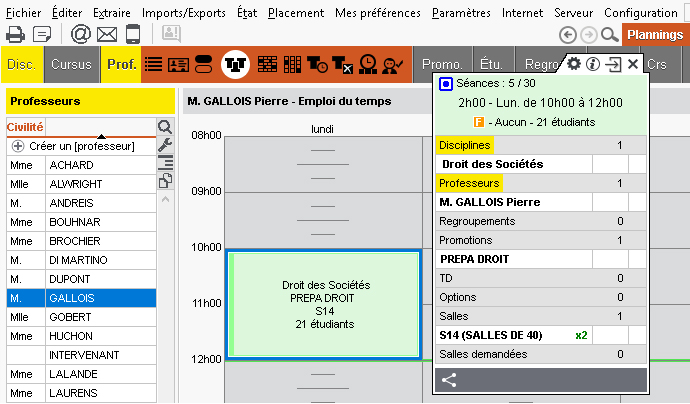The image size is (690, 404).
Task: Open the Placement menu
Action: pos(296,13)
